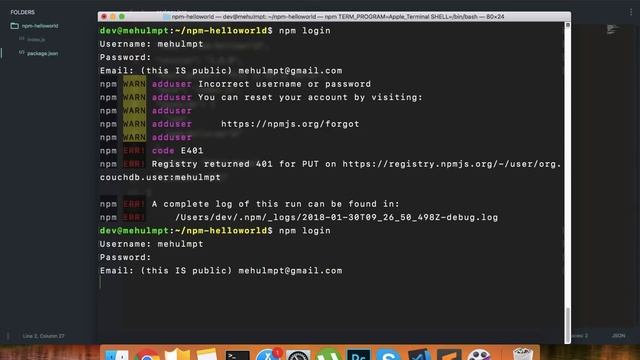Maximize Terminal with green button
Image resolution: width=640 pixels, height=360 pixels.
pos(122,17)
